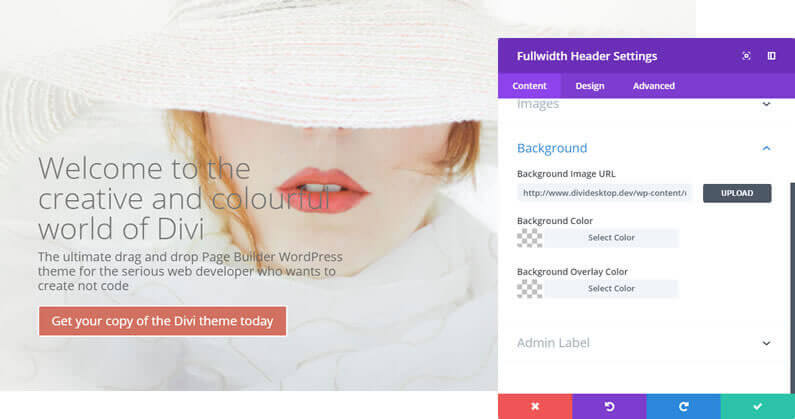Screen dimensions: 795x419
Task: Click the snap modal to sidebar icon
Action: click(771, 56)
